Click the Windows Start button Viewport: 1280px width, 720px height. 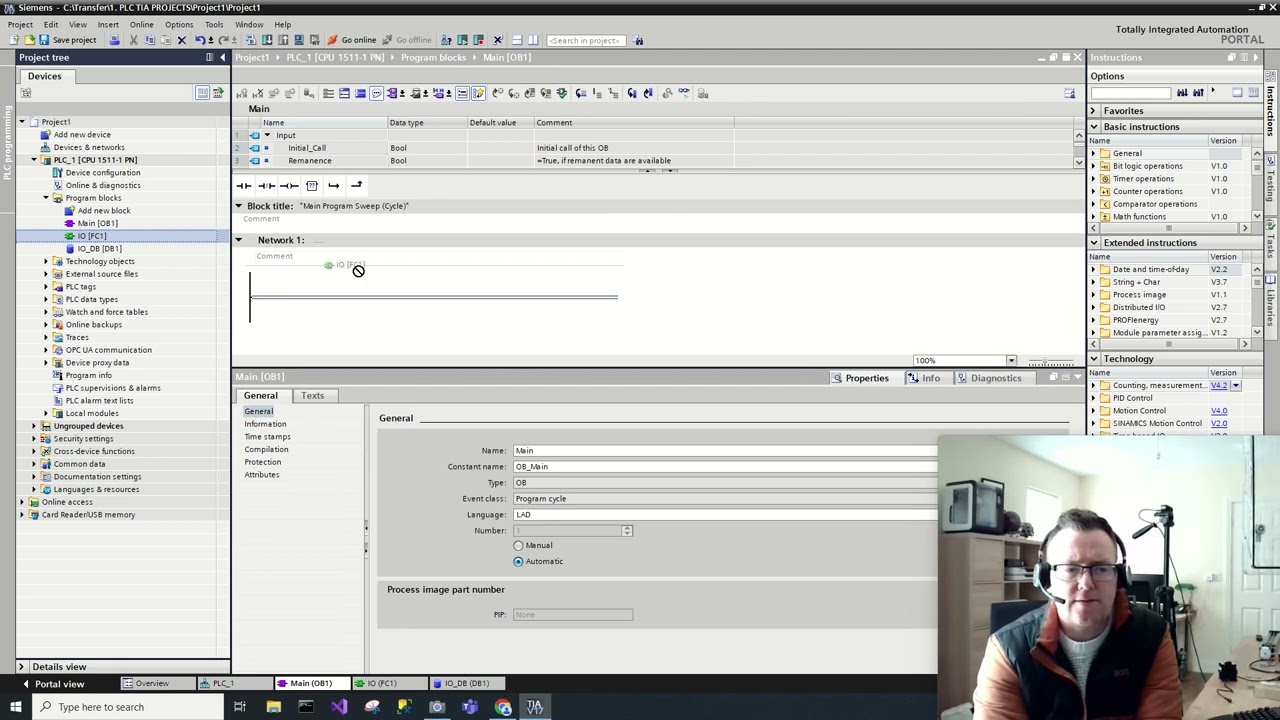click(x=15, y=707)
